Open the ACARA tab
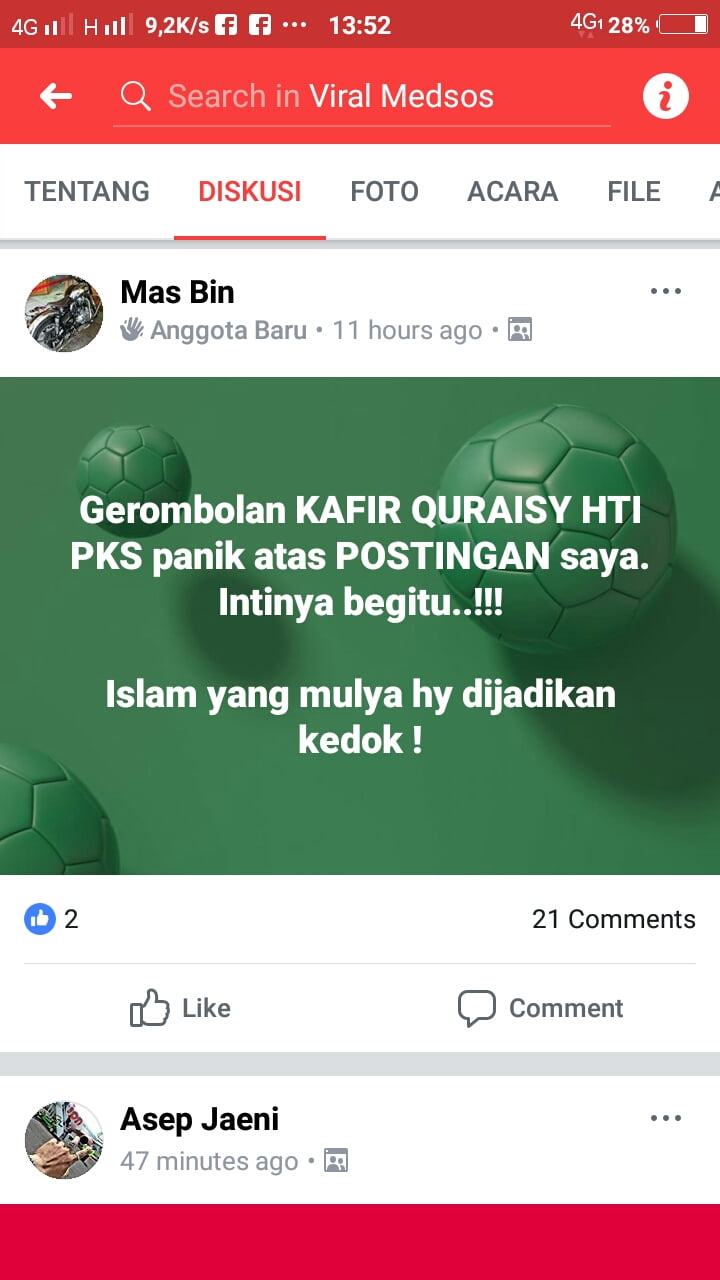This screenshot has width=720, height=1280. (x=513, y=191)
